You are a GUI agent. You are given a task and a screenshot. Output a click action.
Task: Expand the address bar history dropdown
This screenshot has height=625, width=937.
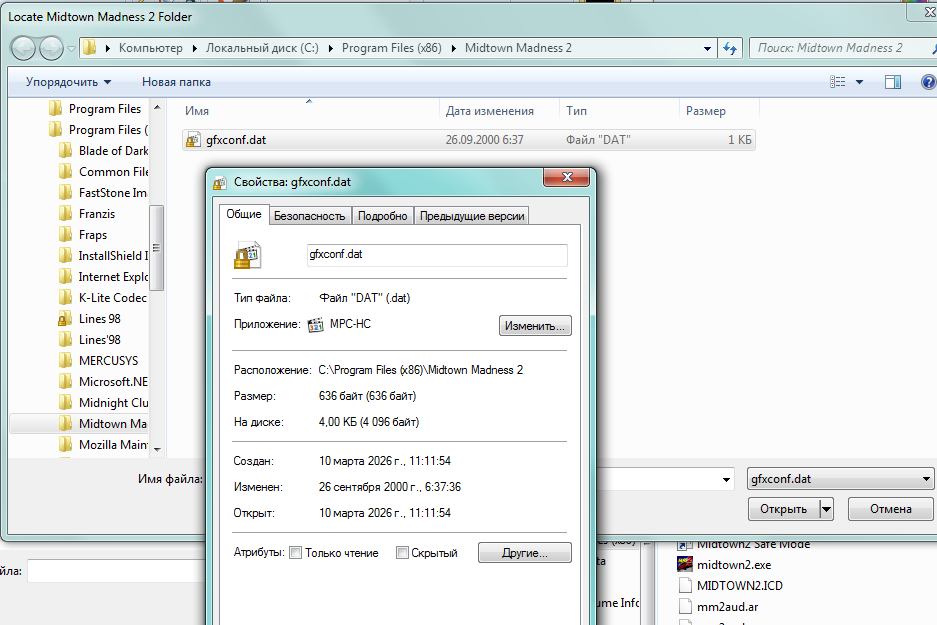(x=707, y=48)
